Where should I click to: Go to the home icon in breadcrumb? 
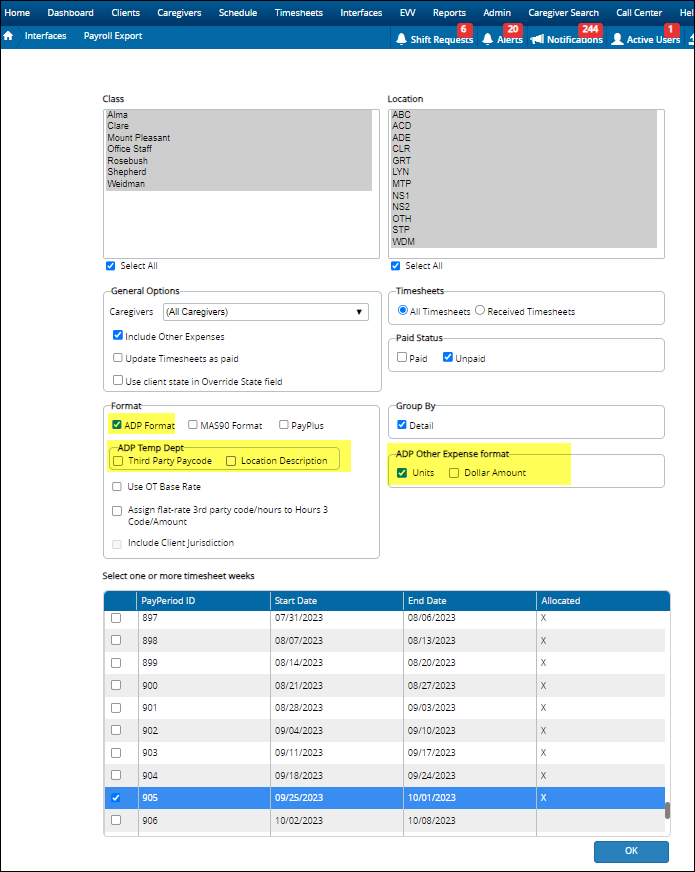pos(8,36)
